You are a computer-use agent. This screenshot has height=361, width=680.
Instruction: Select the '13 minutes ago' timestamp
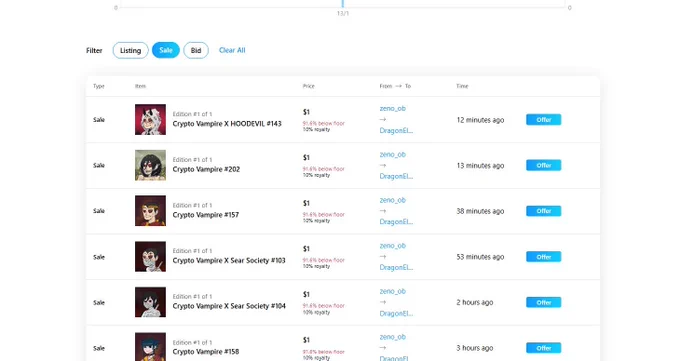(480, 166)
